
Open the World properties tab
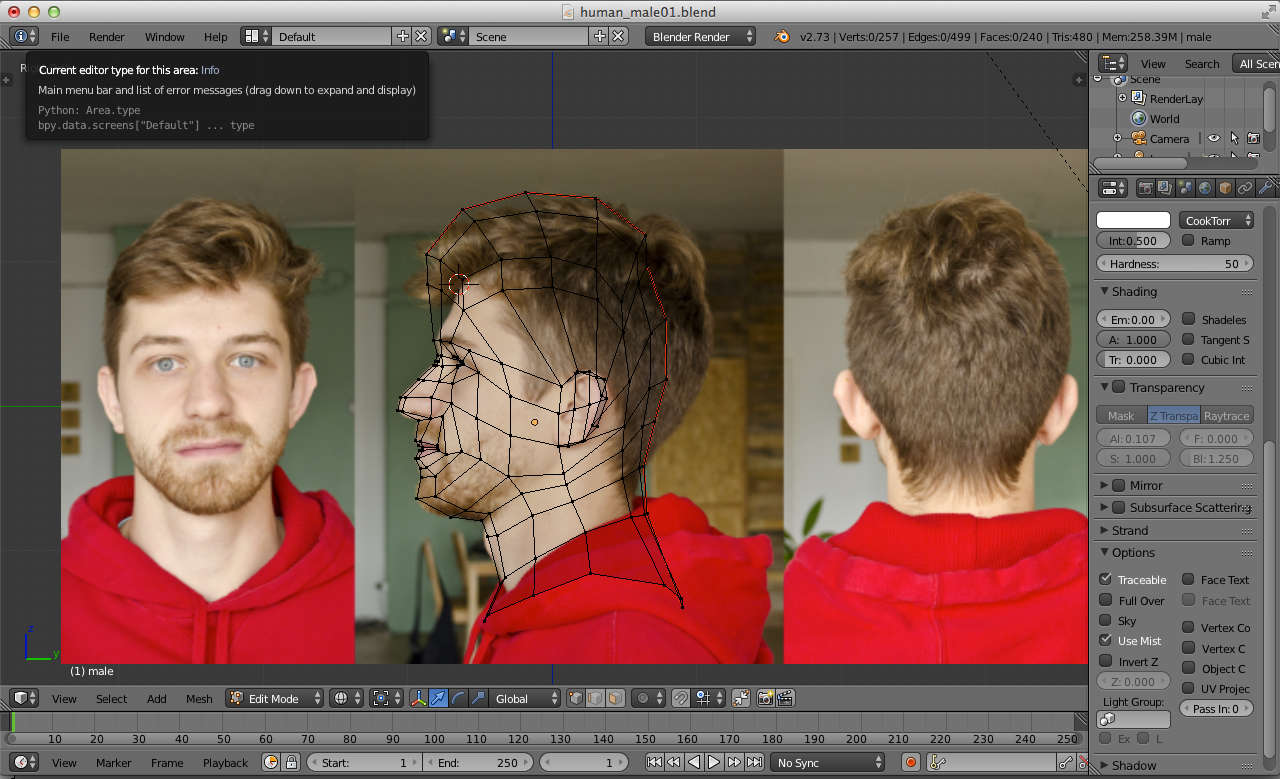pyautogui.click(x=1205, y=188)
